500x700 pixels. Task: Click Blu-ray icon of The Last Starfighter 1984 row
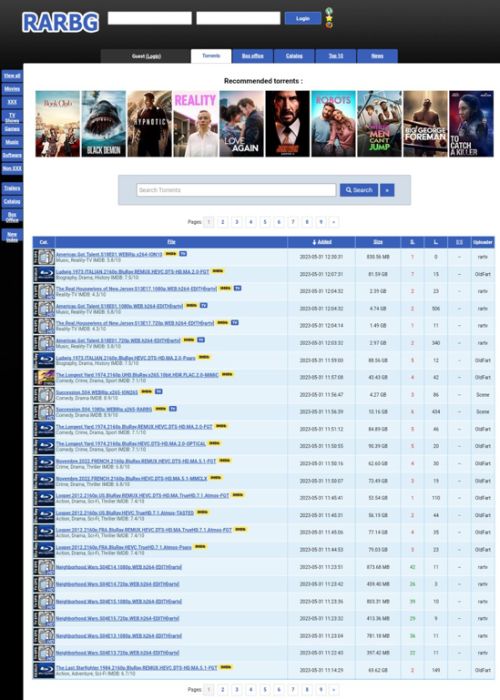[44, 670]
